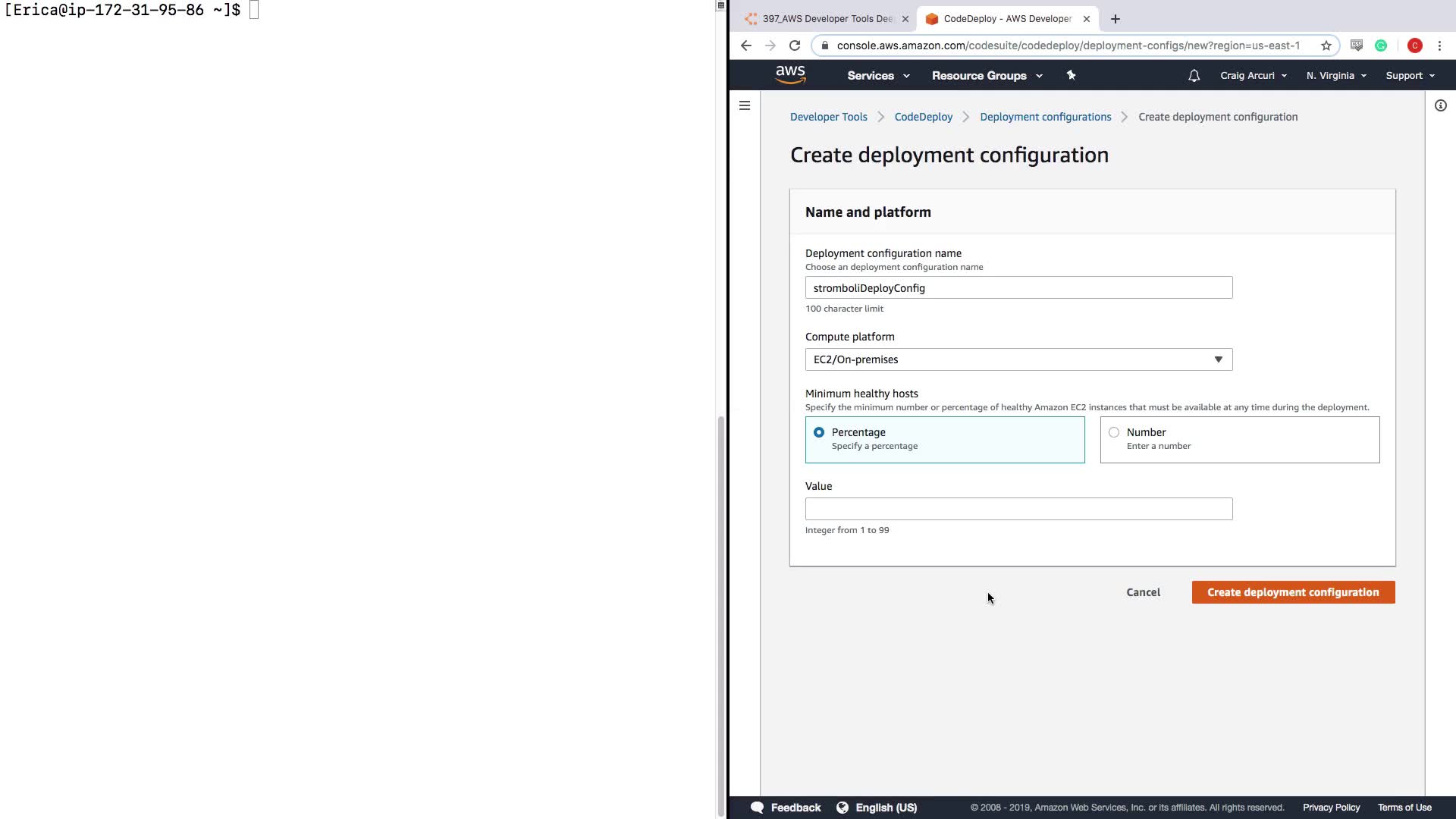The image size is (1456, 819).
Task: Click the AWS logo home icon
Action: [790, 74]
